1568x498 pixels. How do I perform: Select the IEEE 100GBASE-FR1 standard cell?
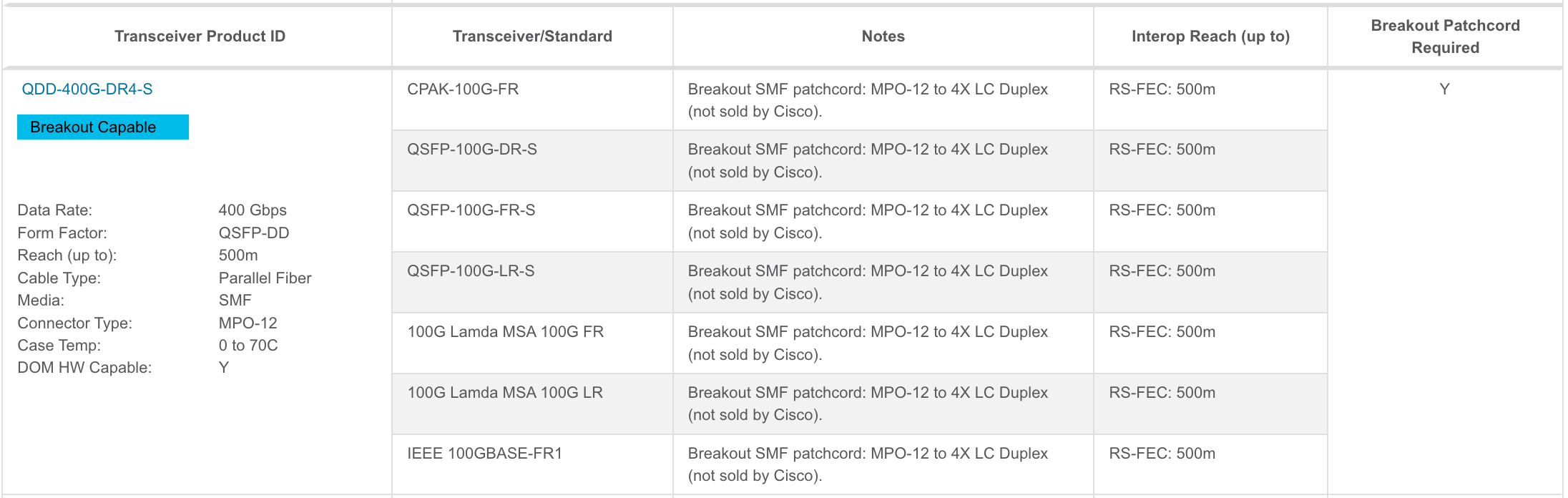(484, 454)
